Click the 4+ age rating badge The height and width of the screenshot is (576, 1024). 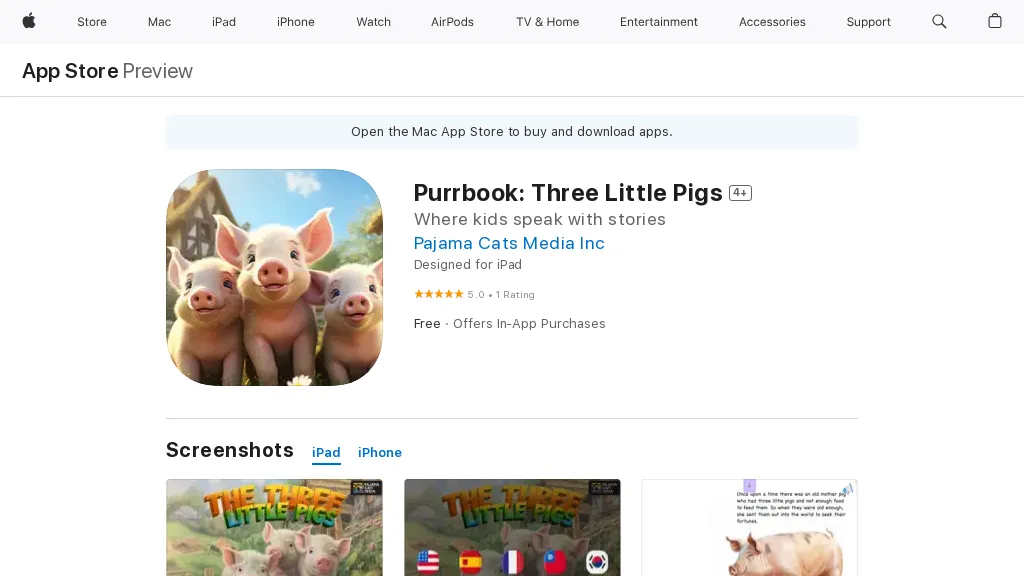[x=740, y=193]
